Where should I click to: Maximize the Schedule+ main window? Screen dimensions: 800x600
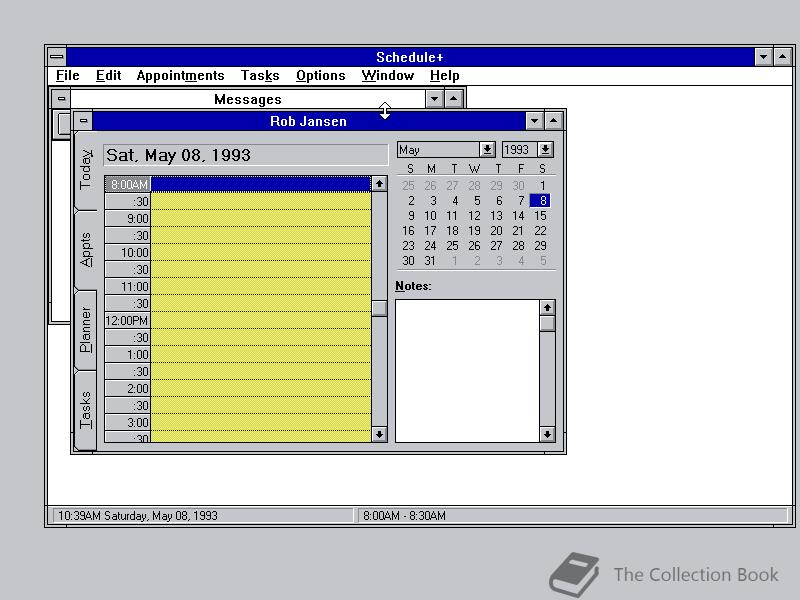point(783,57)
